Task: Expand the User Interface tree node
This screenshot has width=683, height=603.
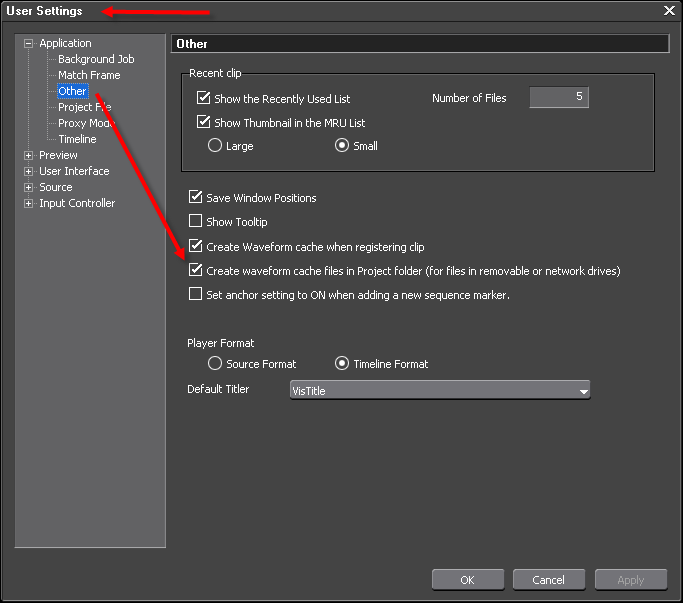Action: (x=29, y=171)
